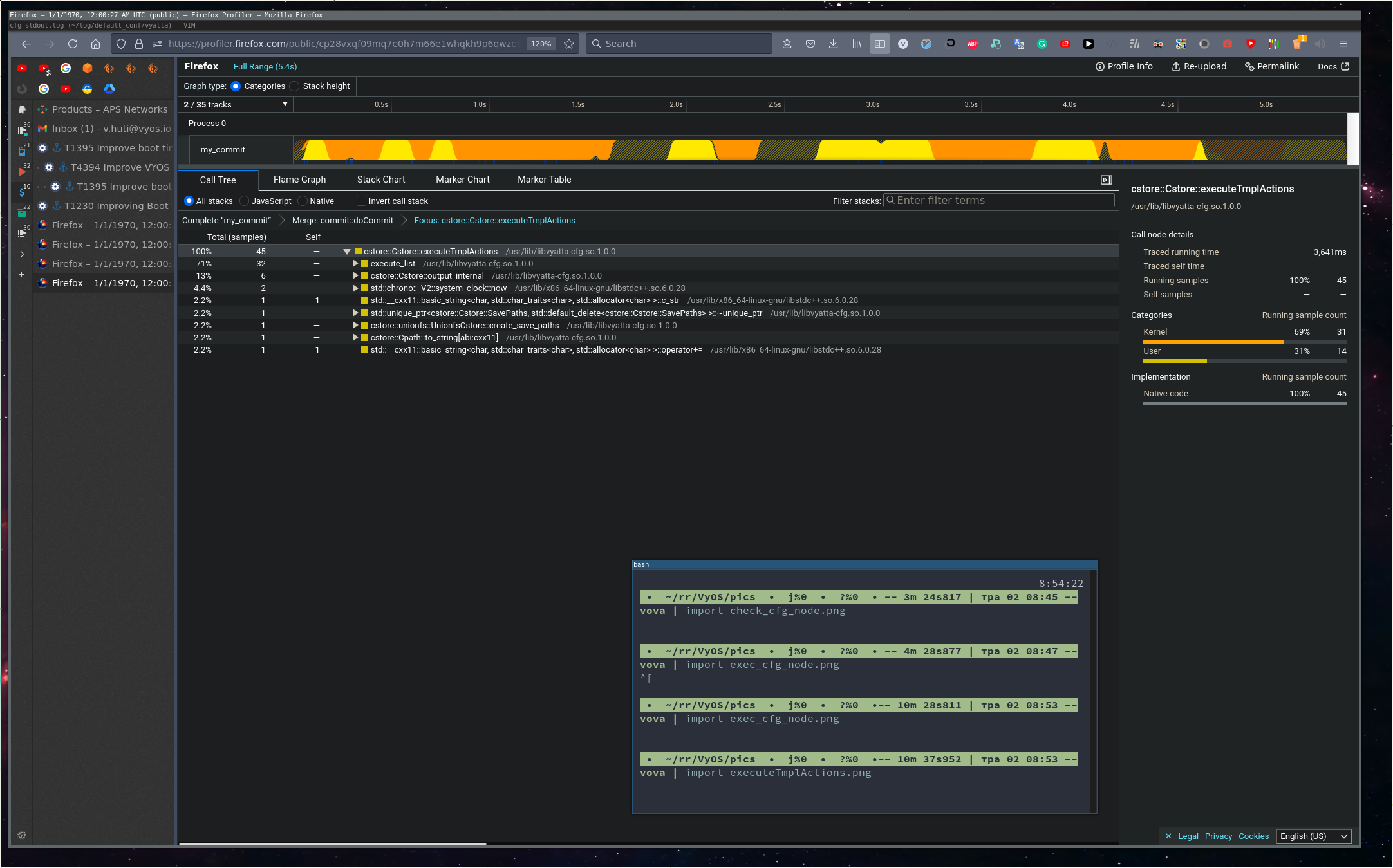Click the Firefox home icon

pyautogui.click(x=95, y=44)
